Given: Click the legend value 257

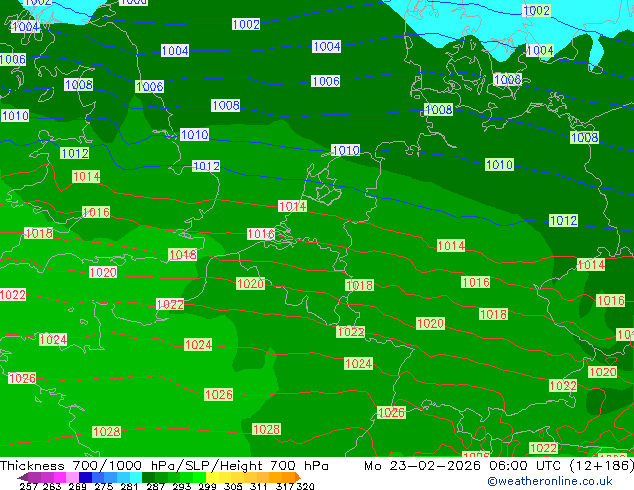Looking at the screenshot, I should (29, 486).
